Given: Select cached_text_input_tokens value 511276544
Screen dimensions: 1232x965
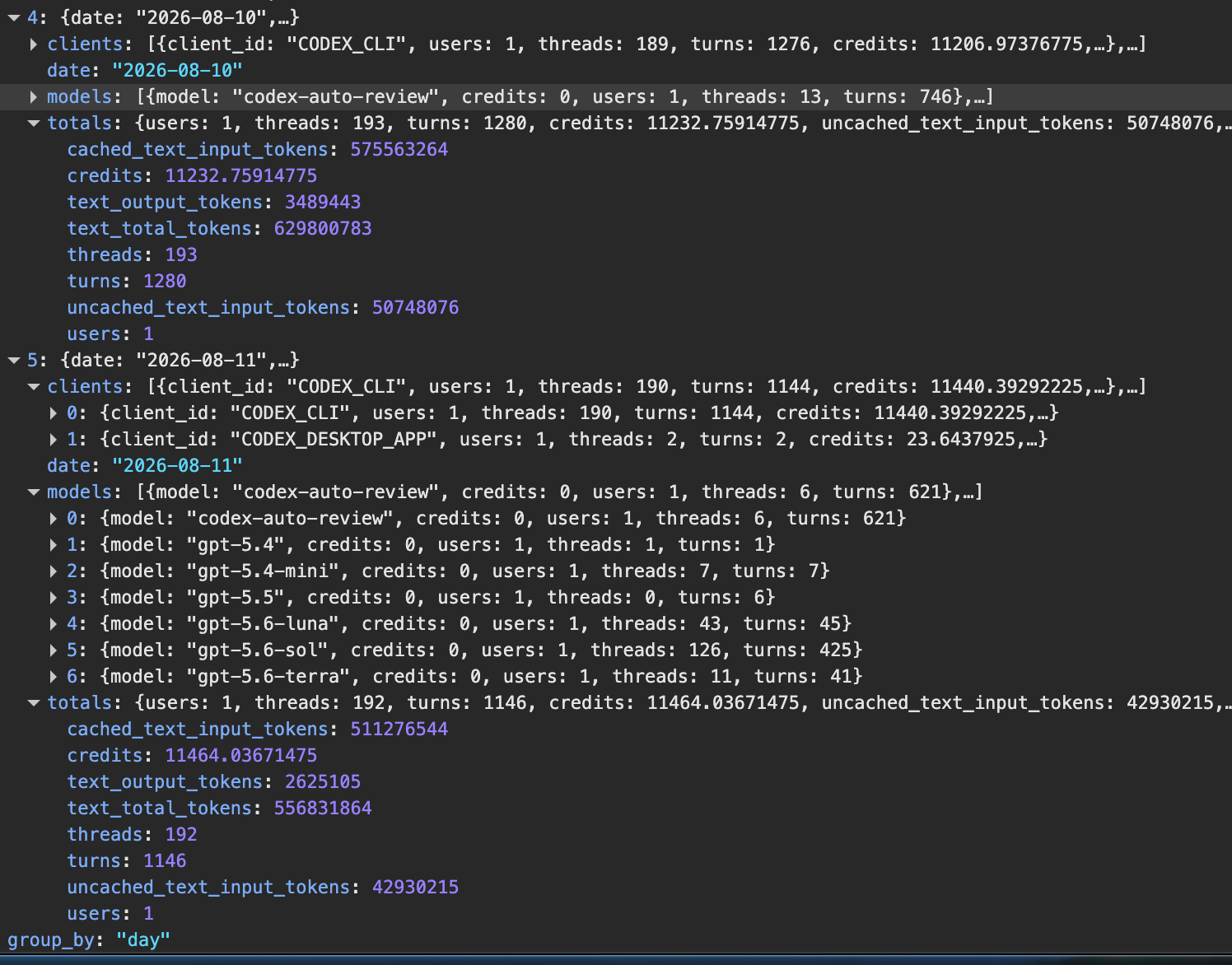Looking at the screenshot, I should click(x=399, y=729).
